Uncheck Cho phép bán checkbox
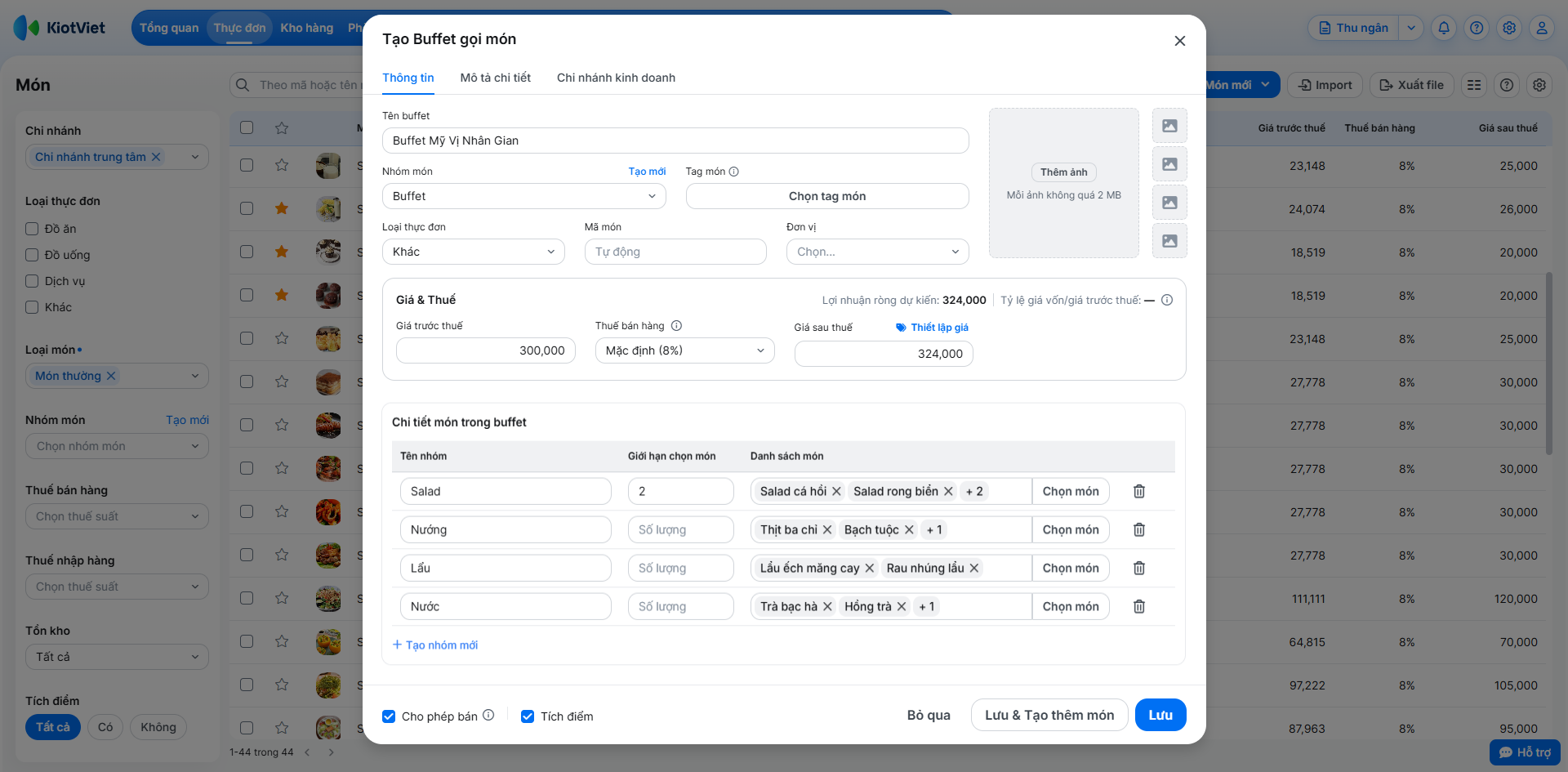The image size is (1568, 772). tap(389, 716)
